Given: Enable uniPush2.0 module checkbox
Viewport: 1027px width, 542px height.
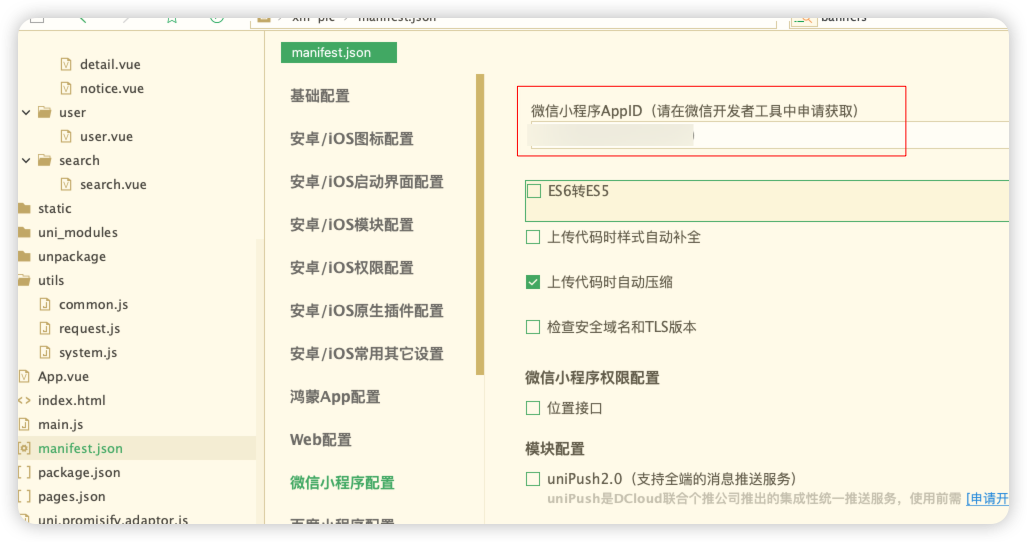Looking at the screenshot, I should point(533,479).
